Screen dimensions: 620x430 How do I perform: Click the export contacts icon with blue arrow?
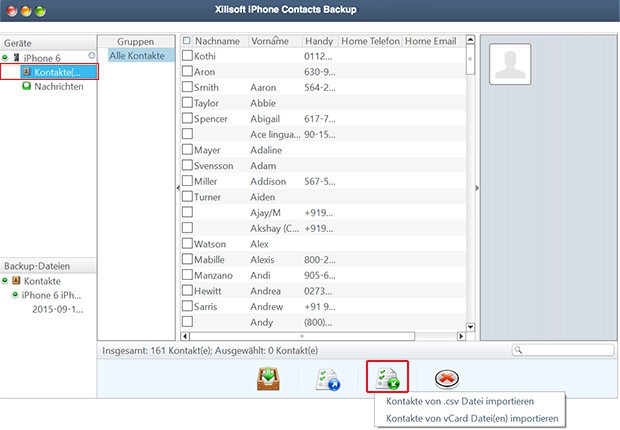click(x=328, y=379)
